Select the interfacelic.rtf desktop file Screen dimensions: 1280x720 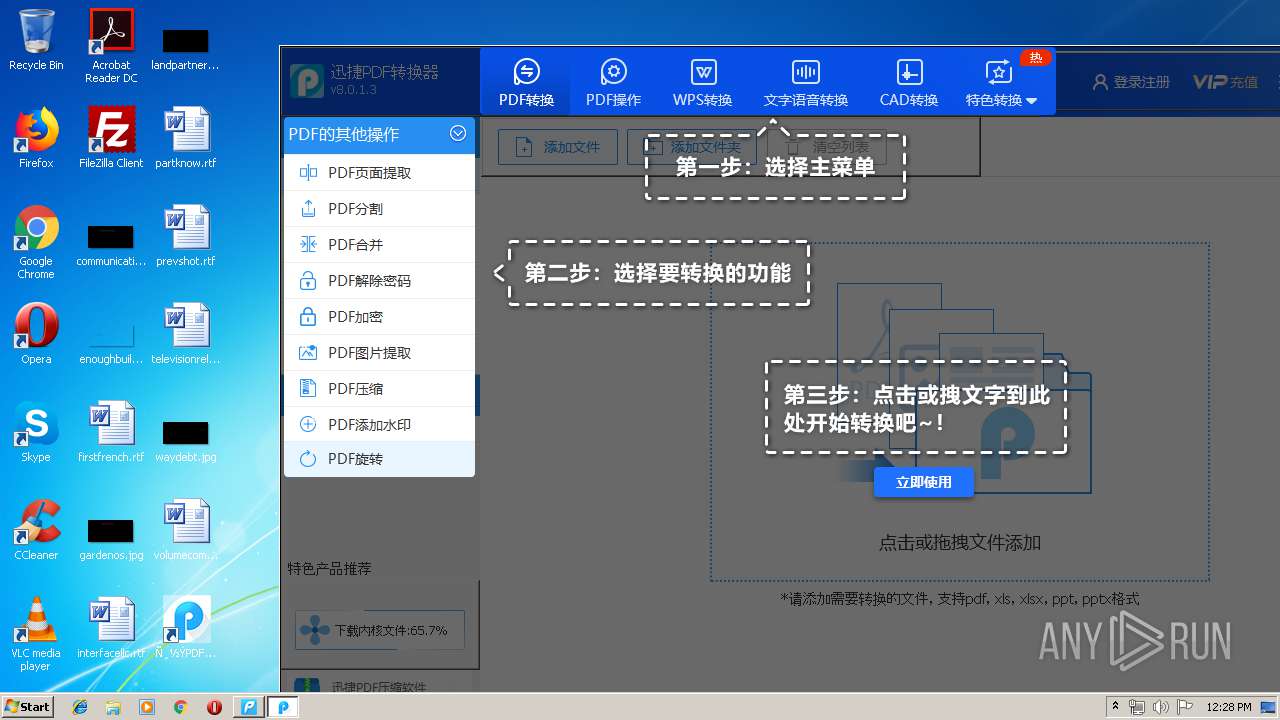click(111, 628)
